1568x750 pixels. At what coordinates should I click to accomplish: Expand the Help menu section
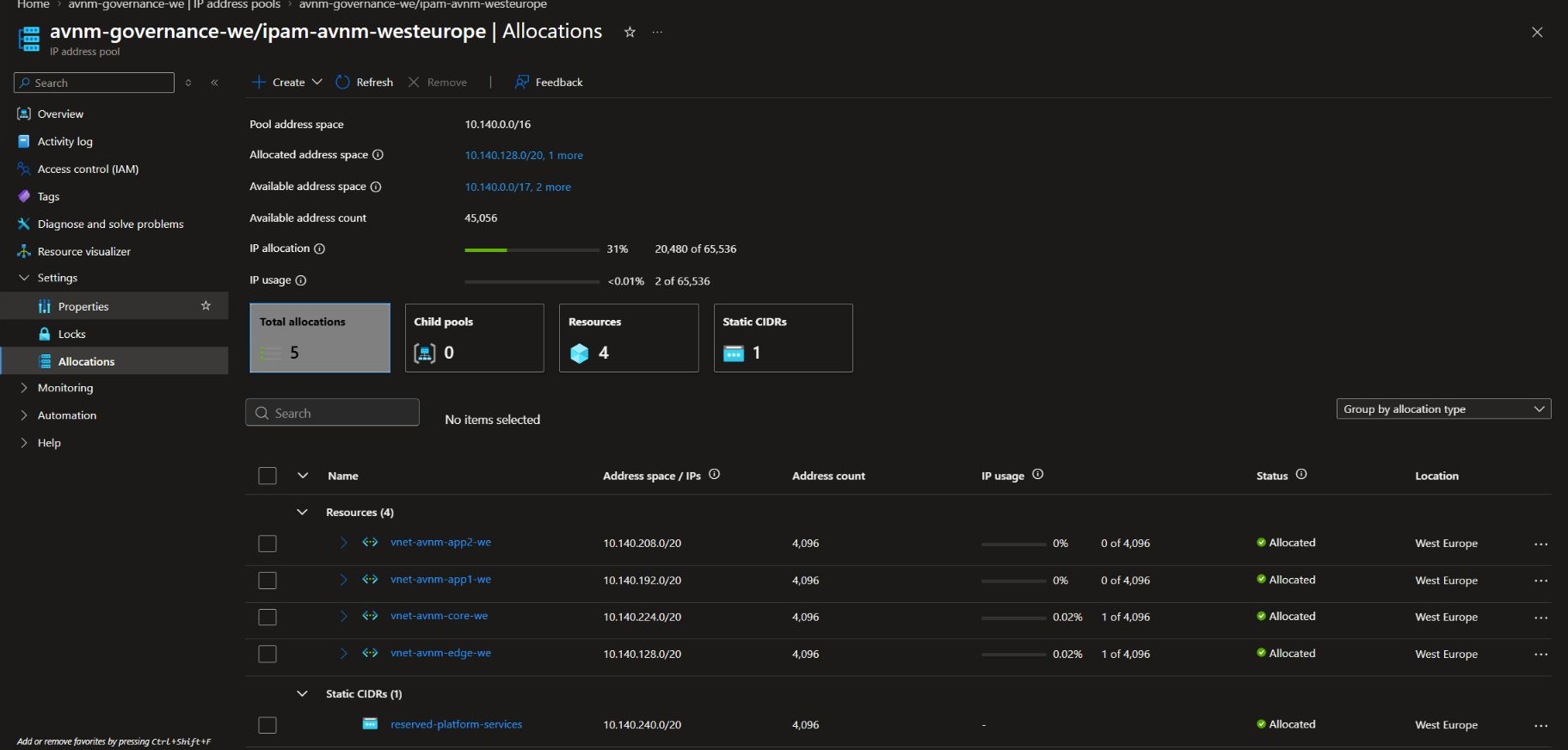tap(24, 443)
